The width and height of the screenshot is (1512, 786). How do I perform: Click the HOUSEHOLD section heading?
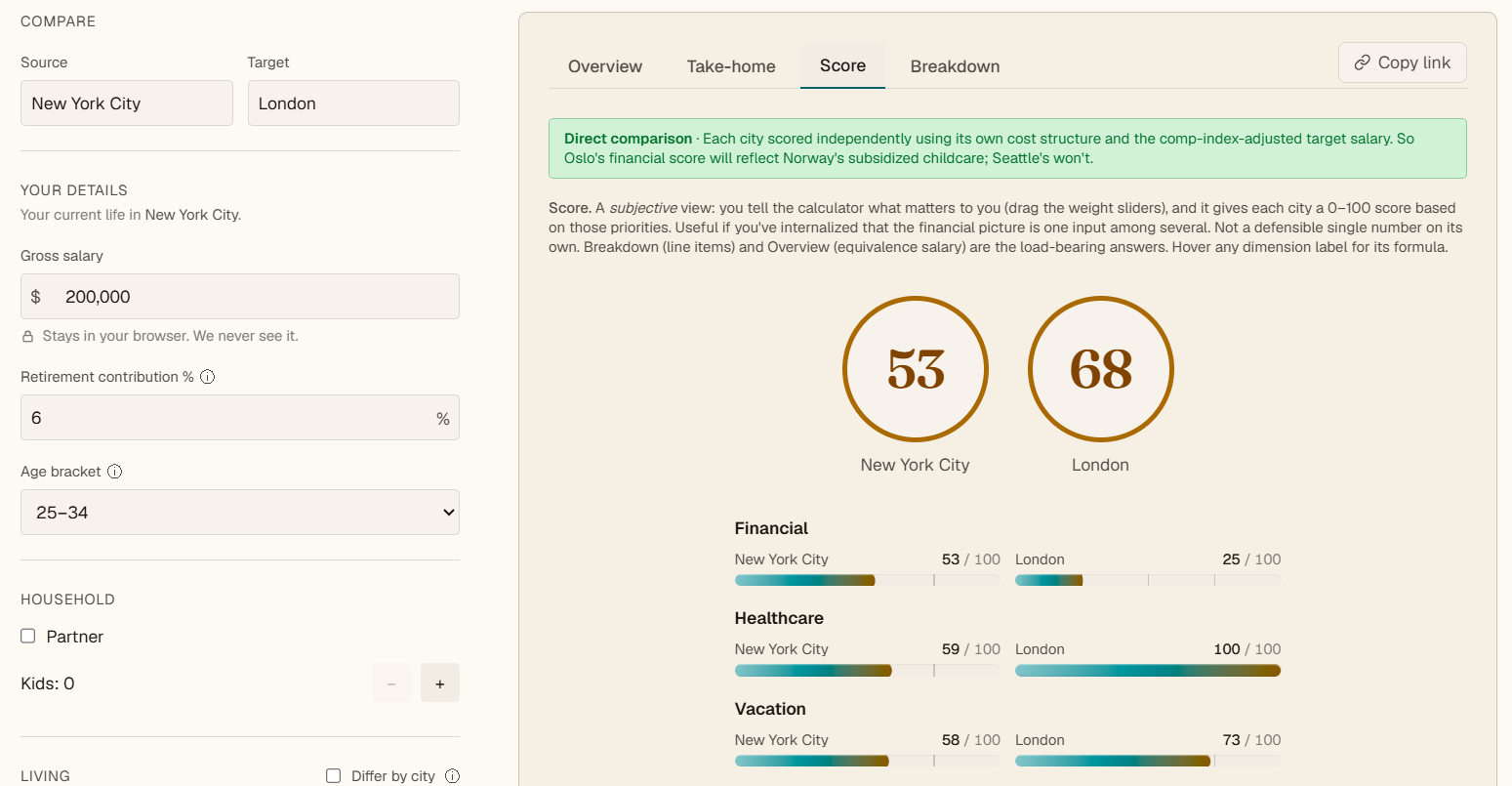[67, 600]
